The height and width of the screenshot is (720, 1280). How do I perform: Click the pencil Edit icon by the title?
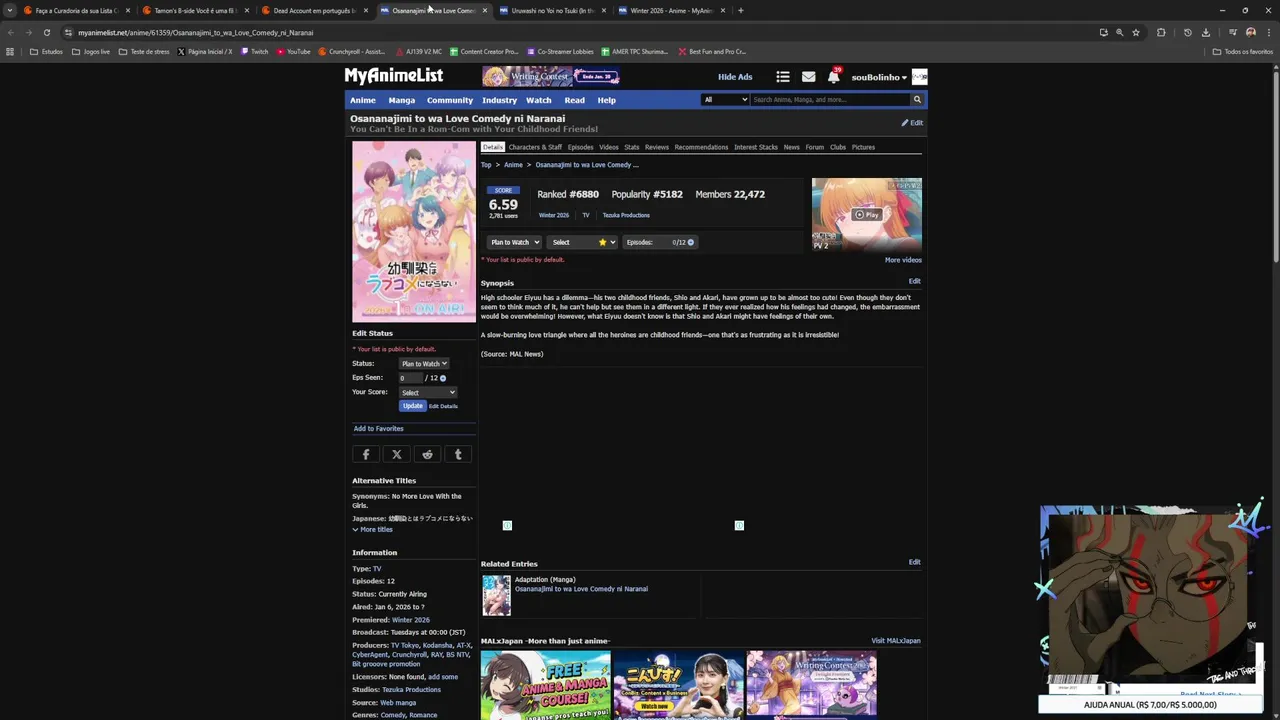[912, 123]
